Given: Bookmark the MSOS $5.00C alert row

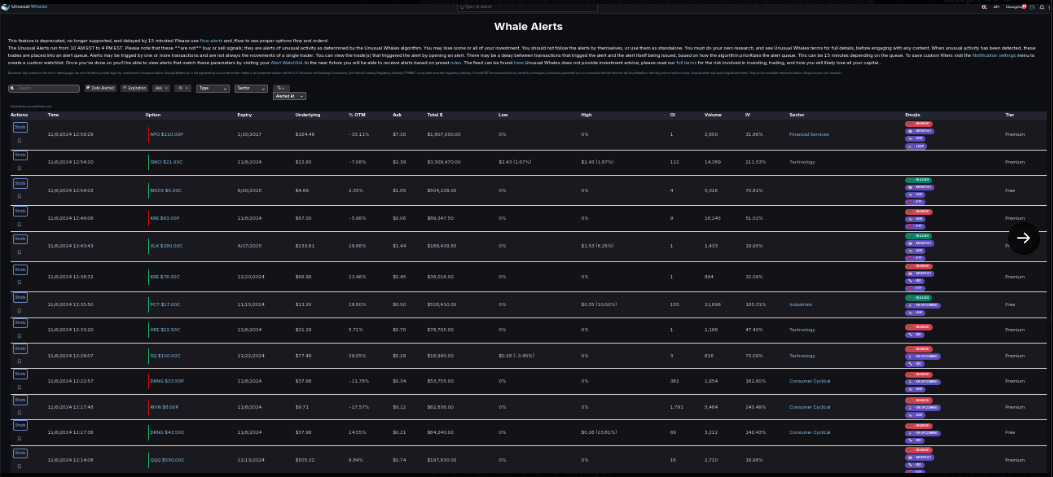Looking at the screenshot, I should tap(19, 196).
